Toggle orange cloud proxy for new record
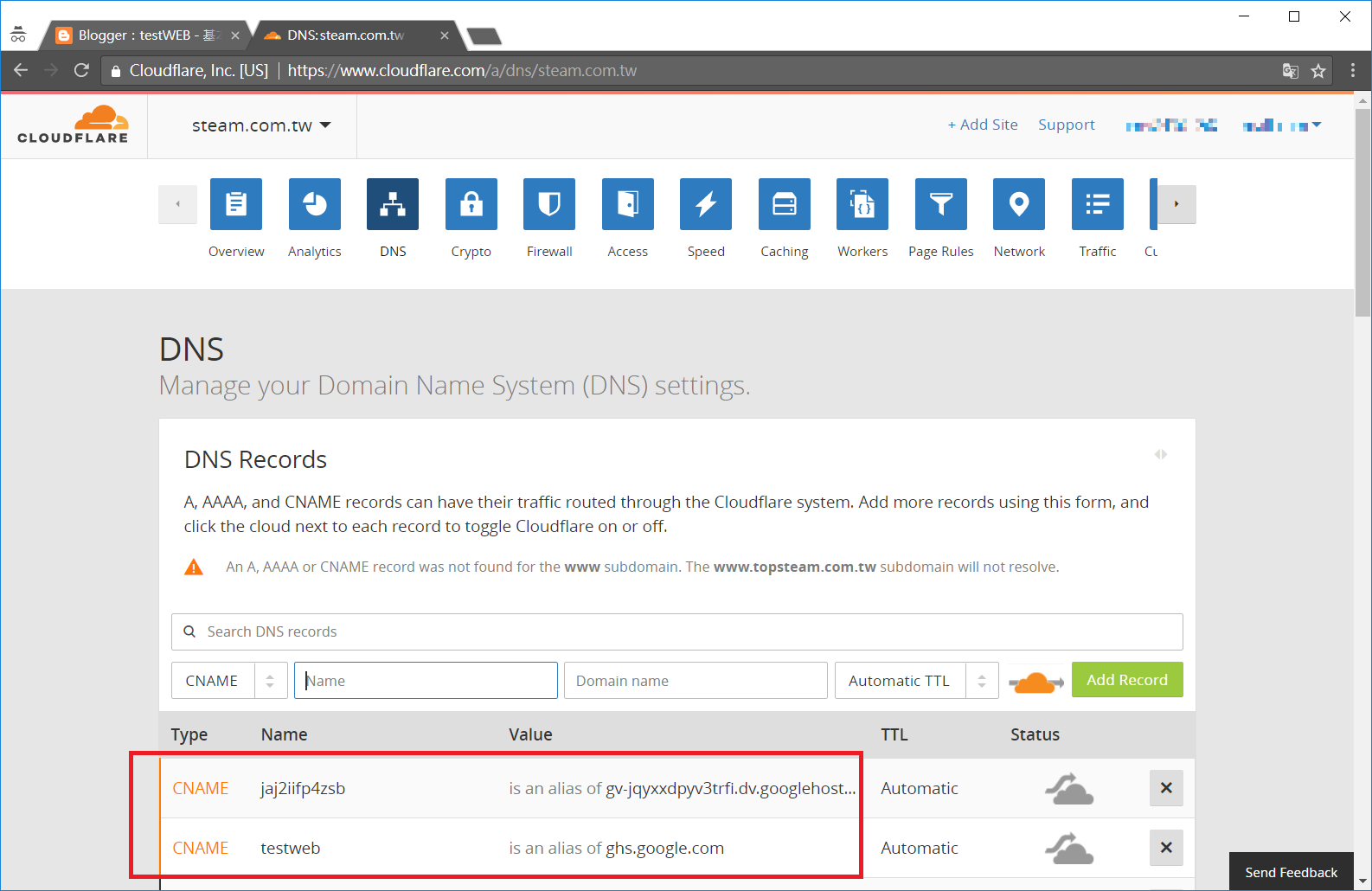This screenshot has width=1372, height=891. [1035, 682]
